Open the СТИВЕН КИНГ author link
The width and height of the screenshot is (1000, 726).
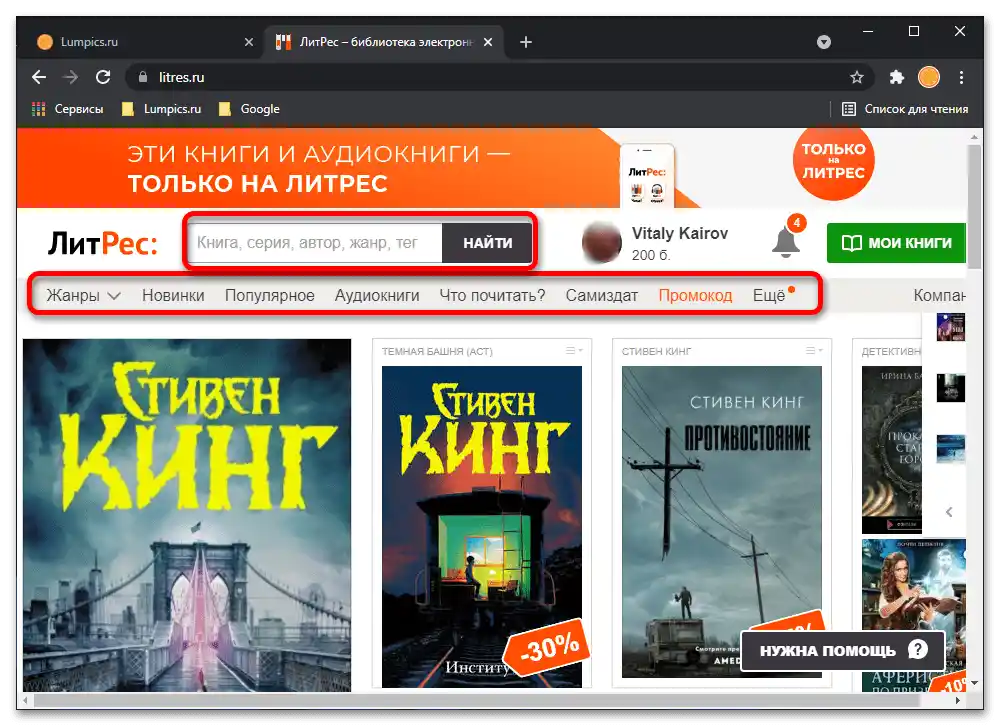(x=656, y=352)
